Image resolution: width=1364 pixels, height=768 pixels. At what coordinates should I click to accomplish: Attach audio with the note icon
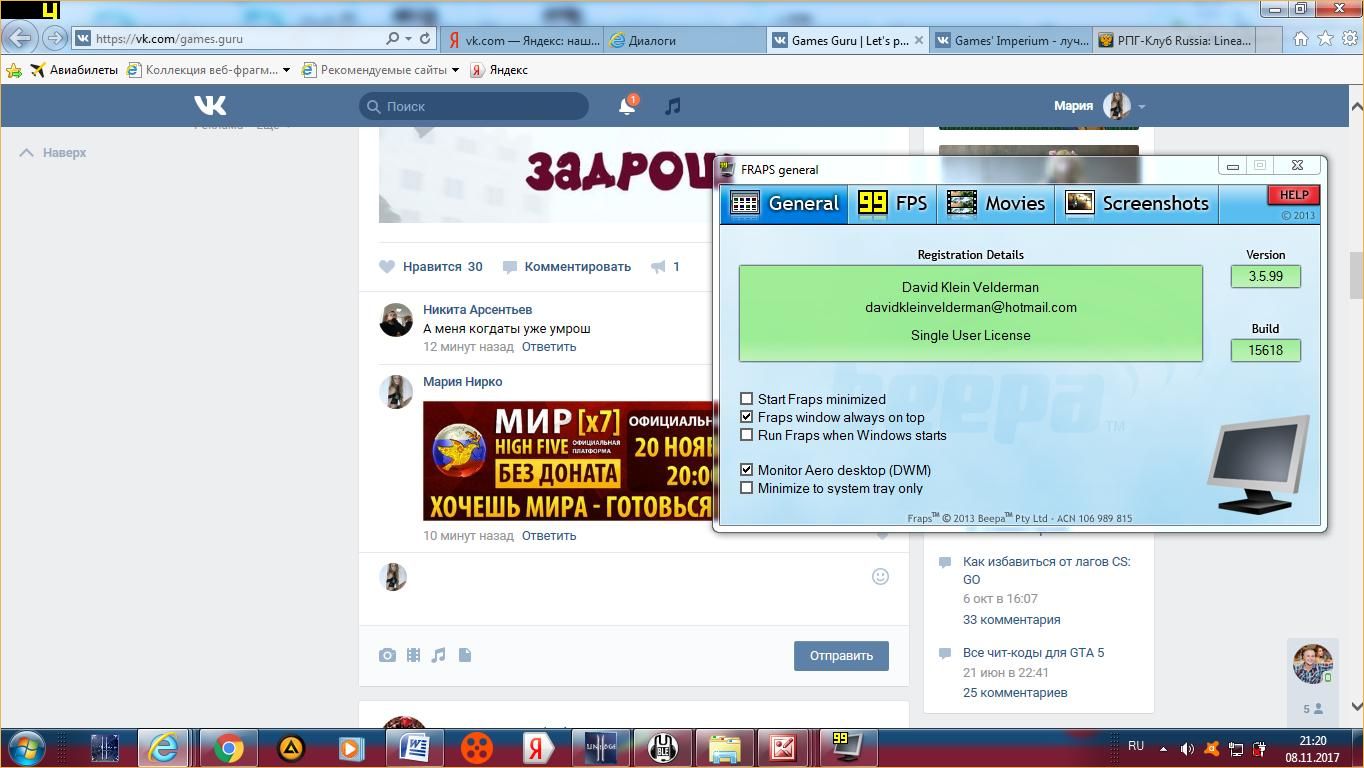coord(438,655)
